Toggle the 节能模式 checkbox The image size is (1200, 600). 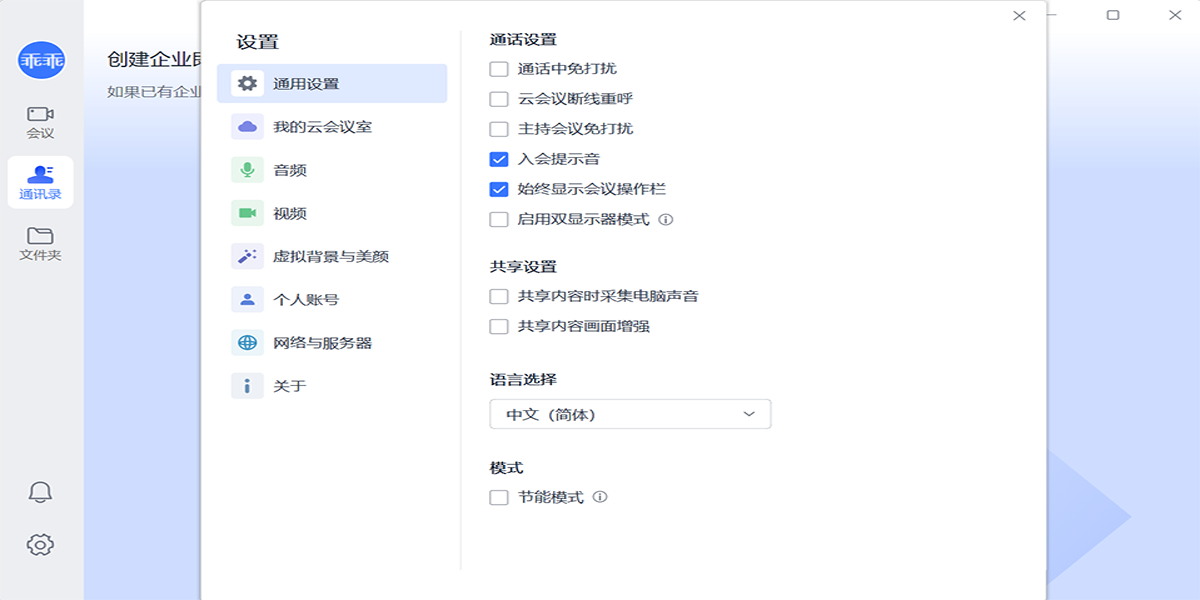[499, 497]
